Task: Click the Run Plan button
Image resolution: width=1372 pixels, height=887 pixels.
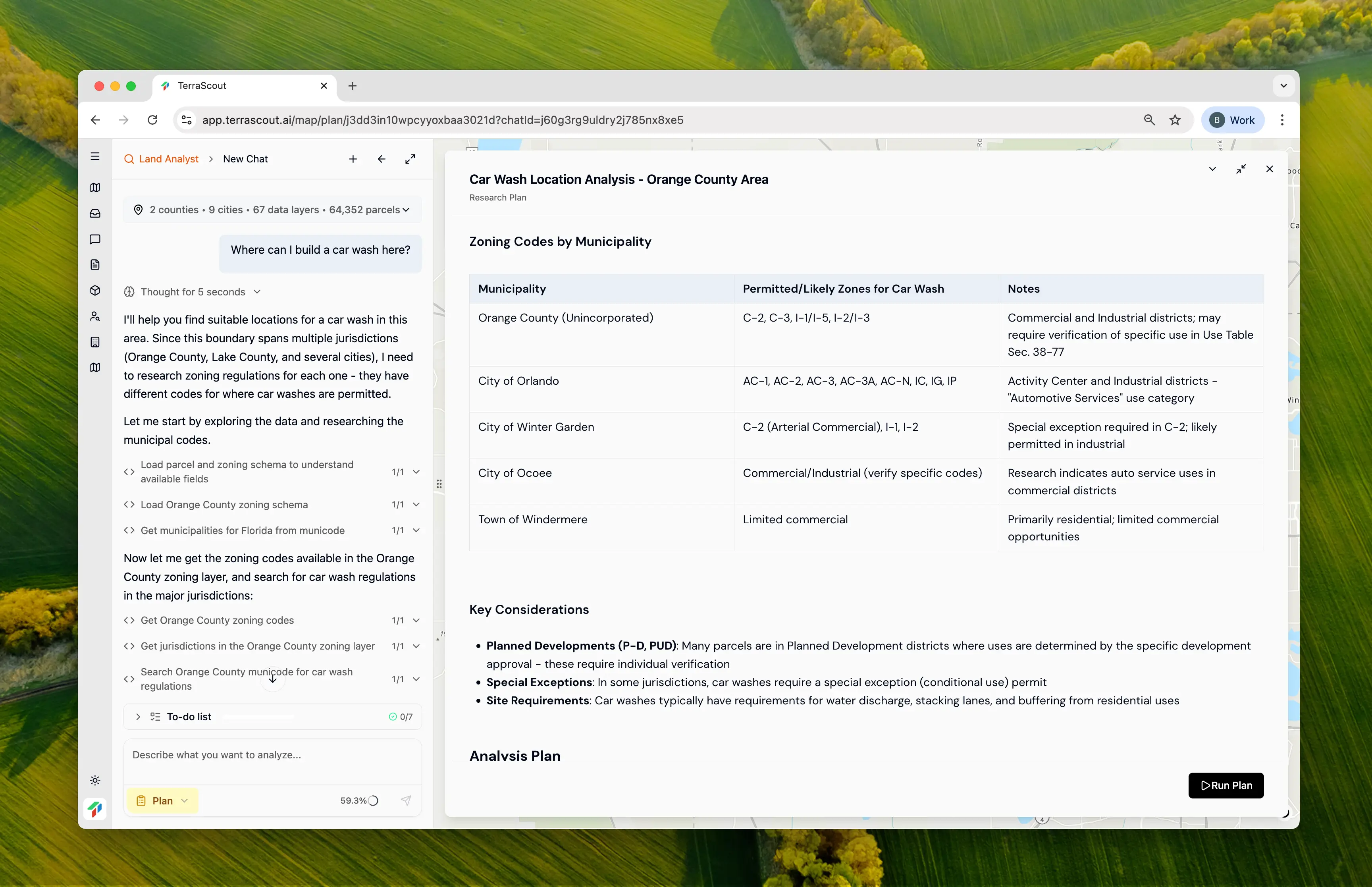Action: pos(1225,785)
